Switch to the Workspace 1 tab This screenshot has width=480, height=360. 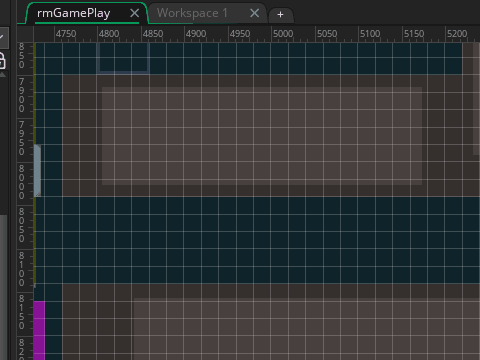[192, 13]
